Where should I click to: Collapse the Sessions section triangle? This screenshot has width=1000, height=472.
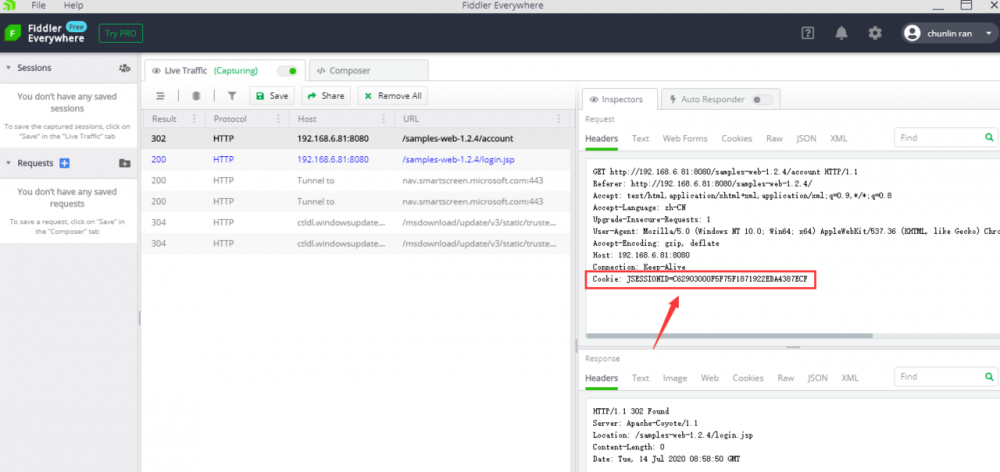(8, 68)
